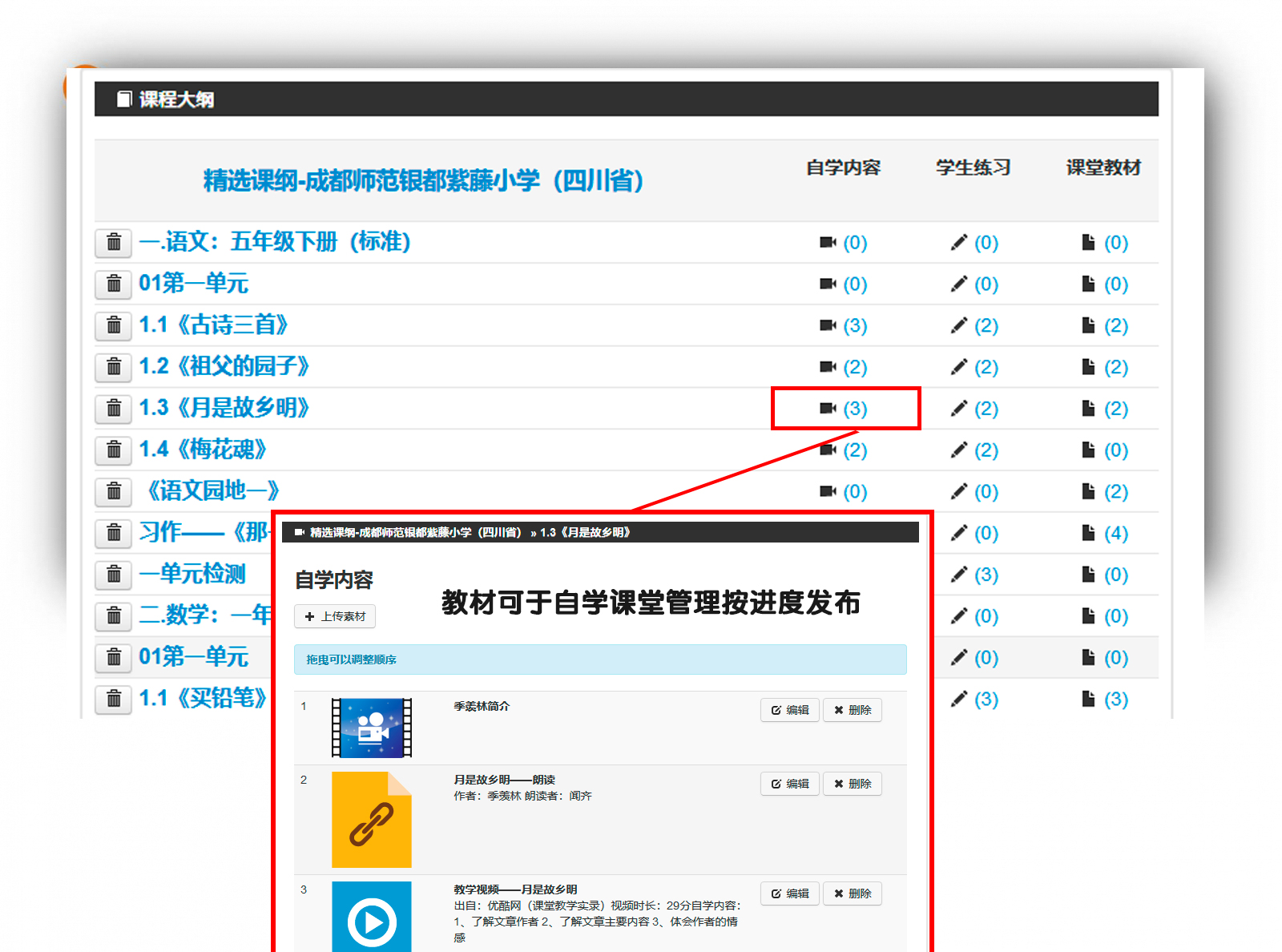The height and width of the screenshot is (952, 1282).
Task: Click the trash icon for 1.4《梅花魂》
Action: pyautogui.click(x=114, y=450)
